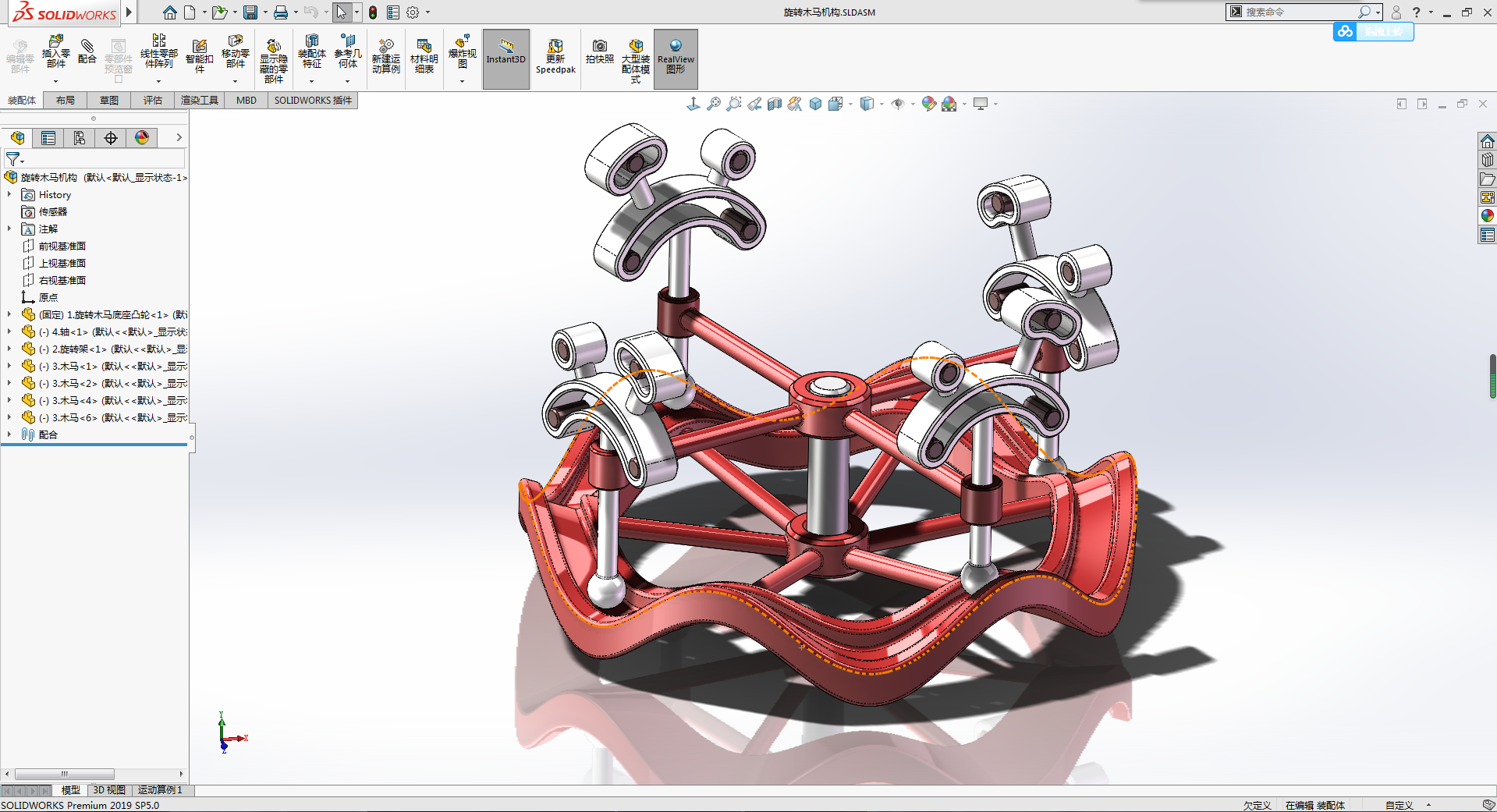Open Bill of Materials (材料明细表) tool
The height and width of the screenshot is (812, 1497).
tap(424, 56)
